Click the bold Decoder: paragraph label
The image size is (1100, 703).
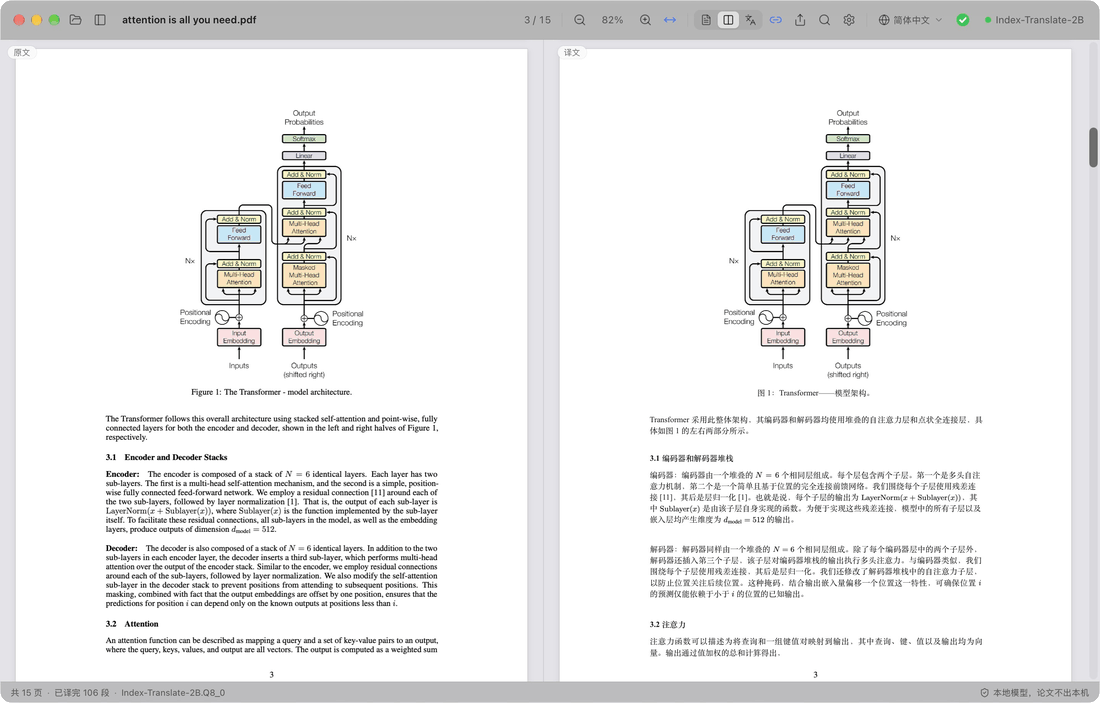(122, 548)
